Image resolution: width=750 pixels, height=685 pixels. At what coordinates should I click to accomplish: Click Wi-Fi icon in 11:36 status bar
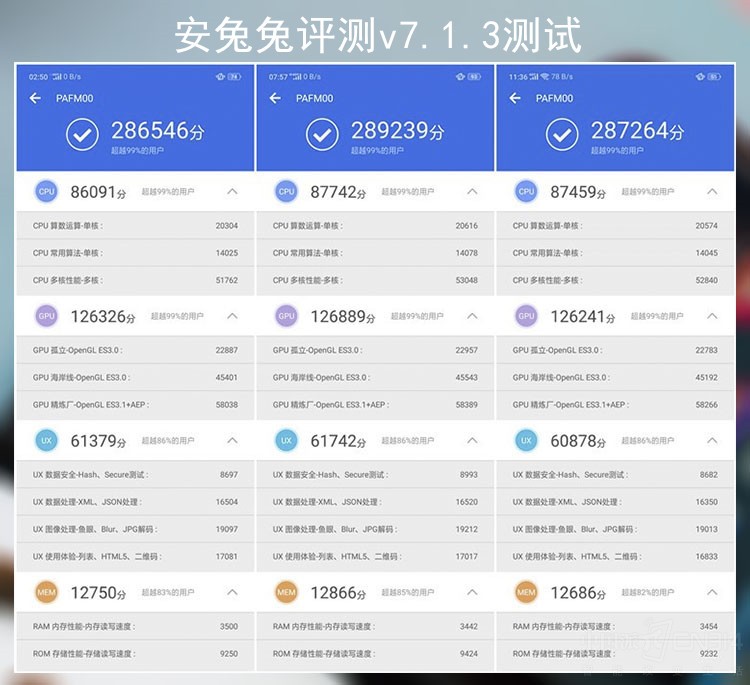(544, 77)
